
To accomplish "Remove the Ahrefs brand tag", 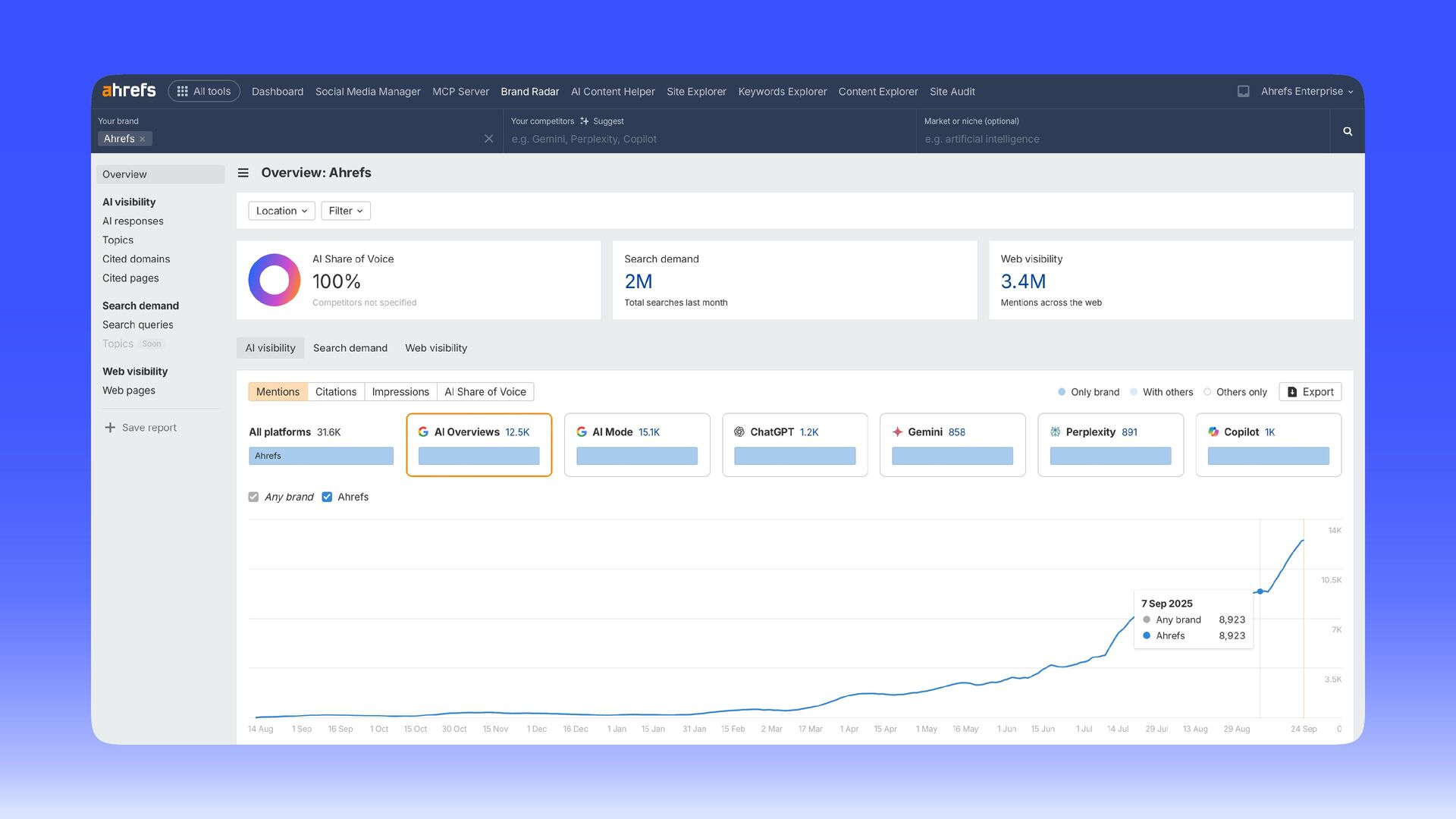I will (x=143, y=140).
